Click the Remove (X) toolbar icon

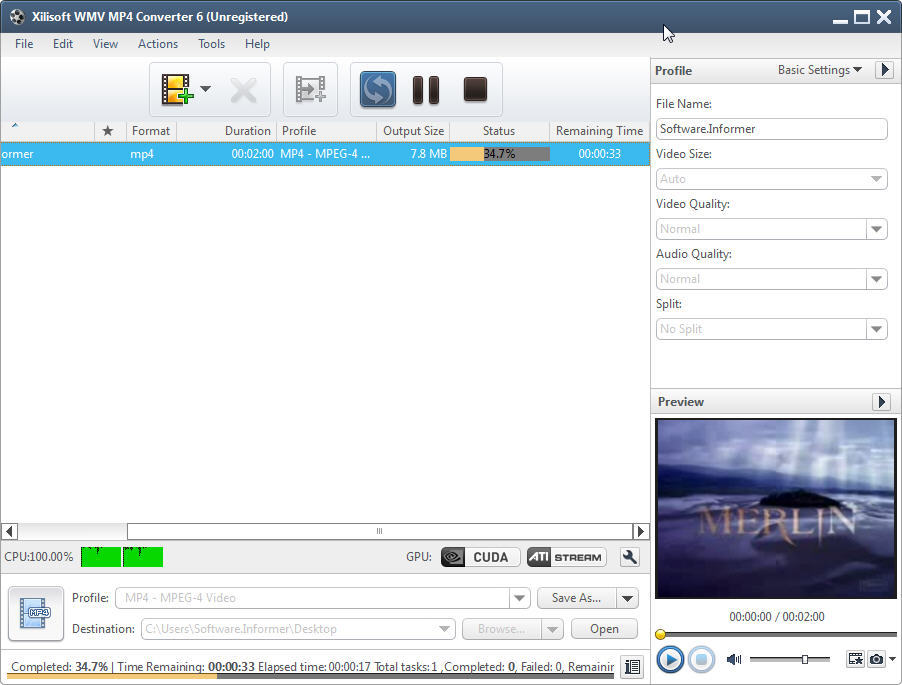point(243,90)
